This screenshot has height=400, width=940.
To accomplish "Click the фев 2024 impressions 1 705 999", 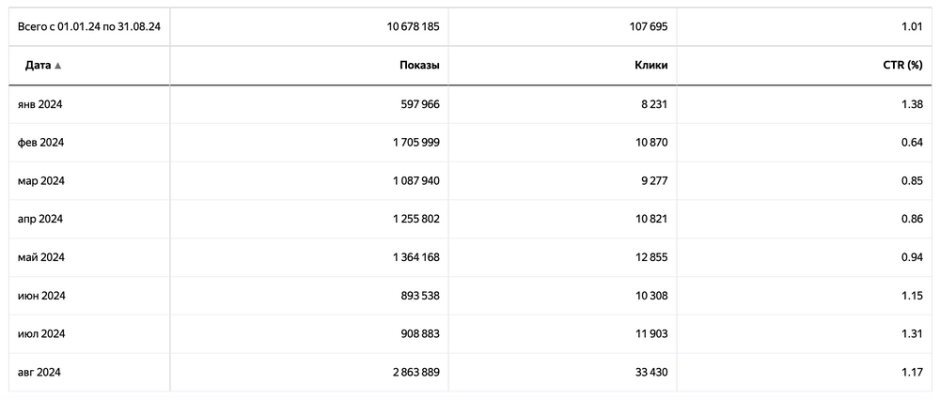I will (x=413, y=142).
